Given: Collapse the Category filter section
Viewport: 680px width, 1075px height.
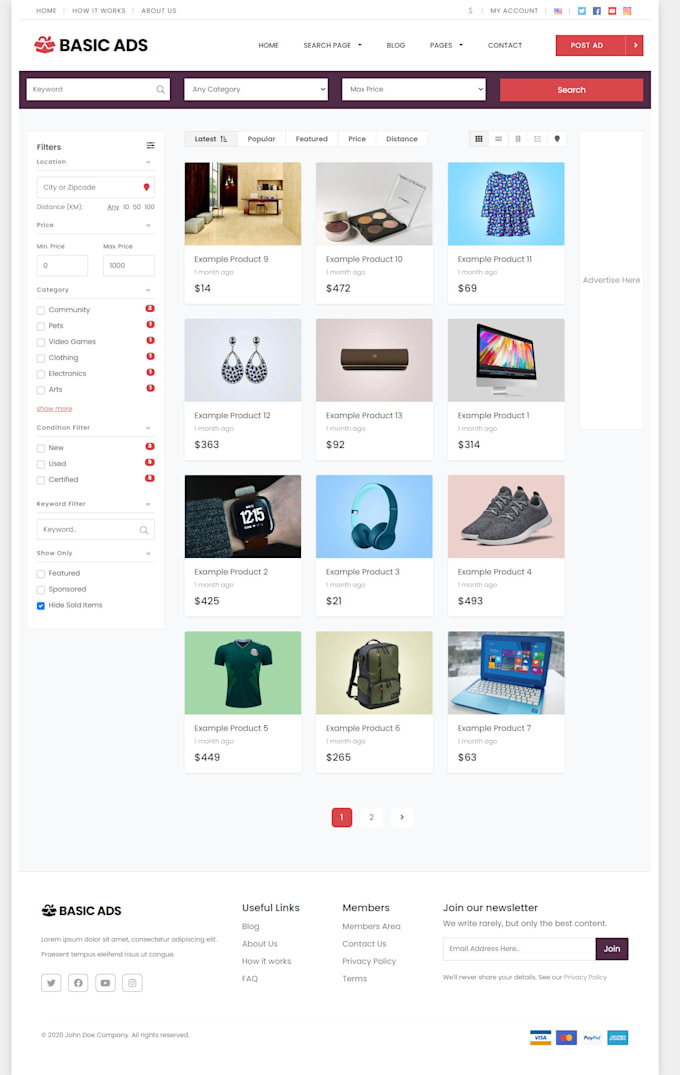Looking at the screenshot, I should tap(148, 291).
